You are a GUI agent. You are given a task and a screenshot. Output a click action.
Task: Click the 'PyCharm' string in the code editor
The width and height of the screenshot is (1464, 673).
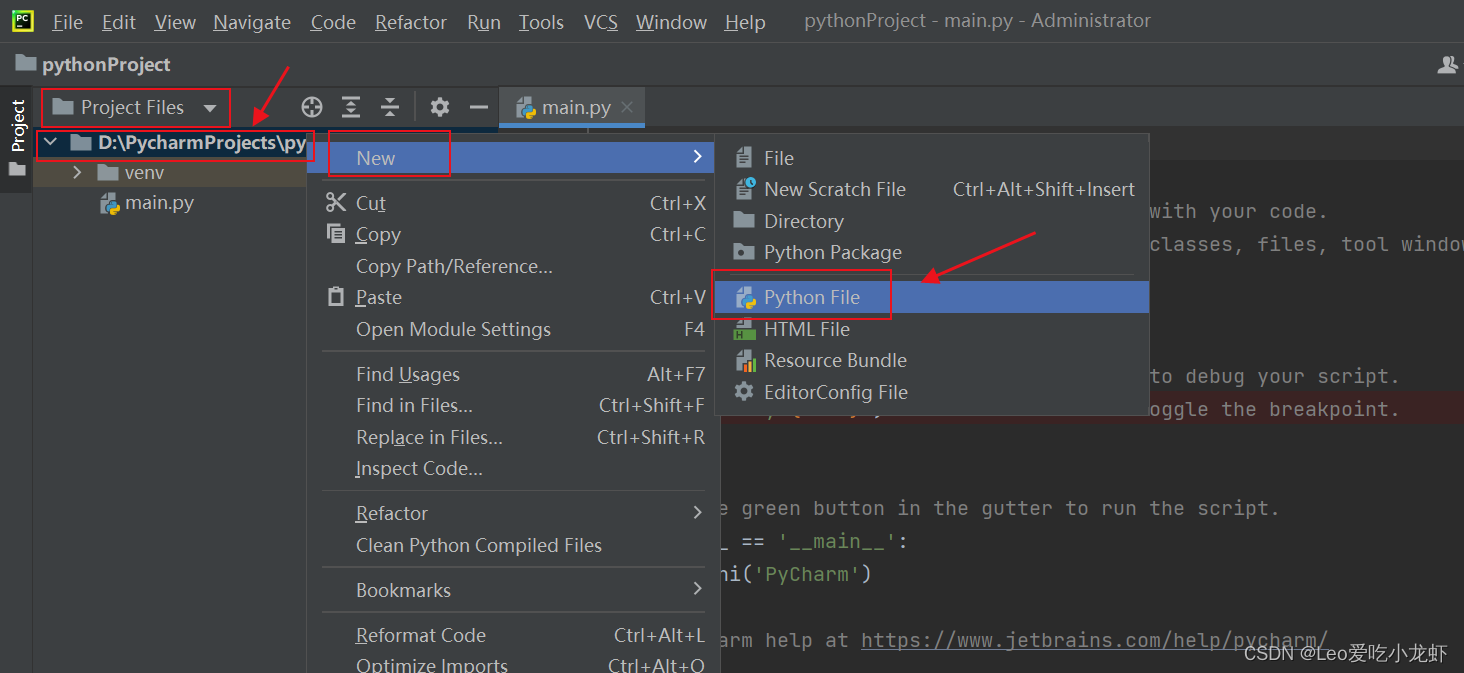click(x=805, y=574)
